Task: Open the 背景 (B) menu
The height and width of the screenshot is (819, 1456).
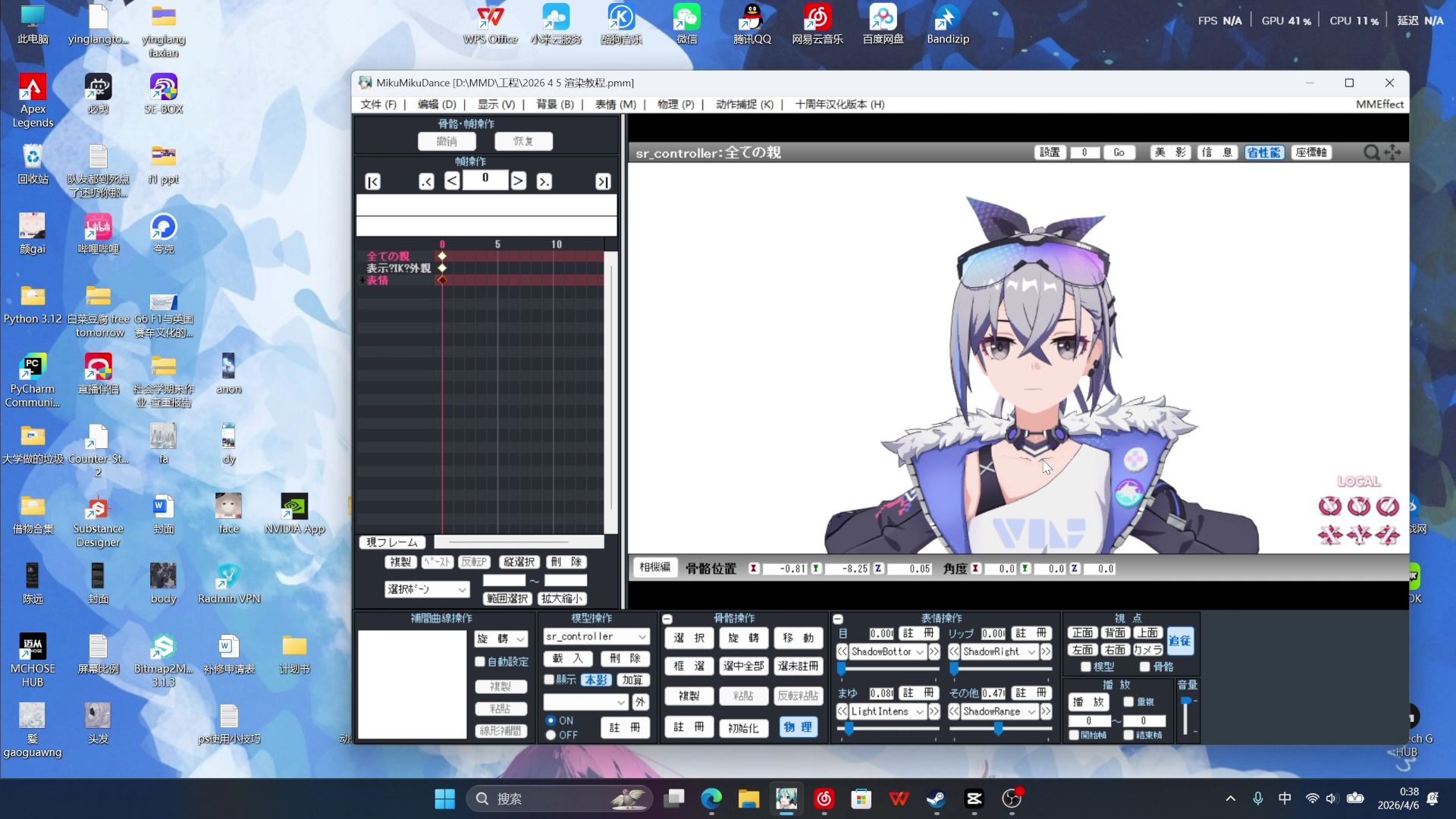Action: [555, 105]
